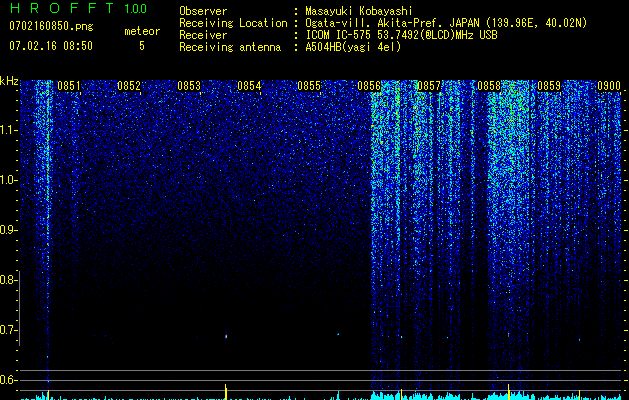This screenshot has width=629, height=400.
Task: Click the 'meteor' label
Action: 142,31
